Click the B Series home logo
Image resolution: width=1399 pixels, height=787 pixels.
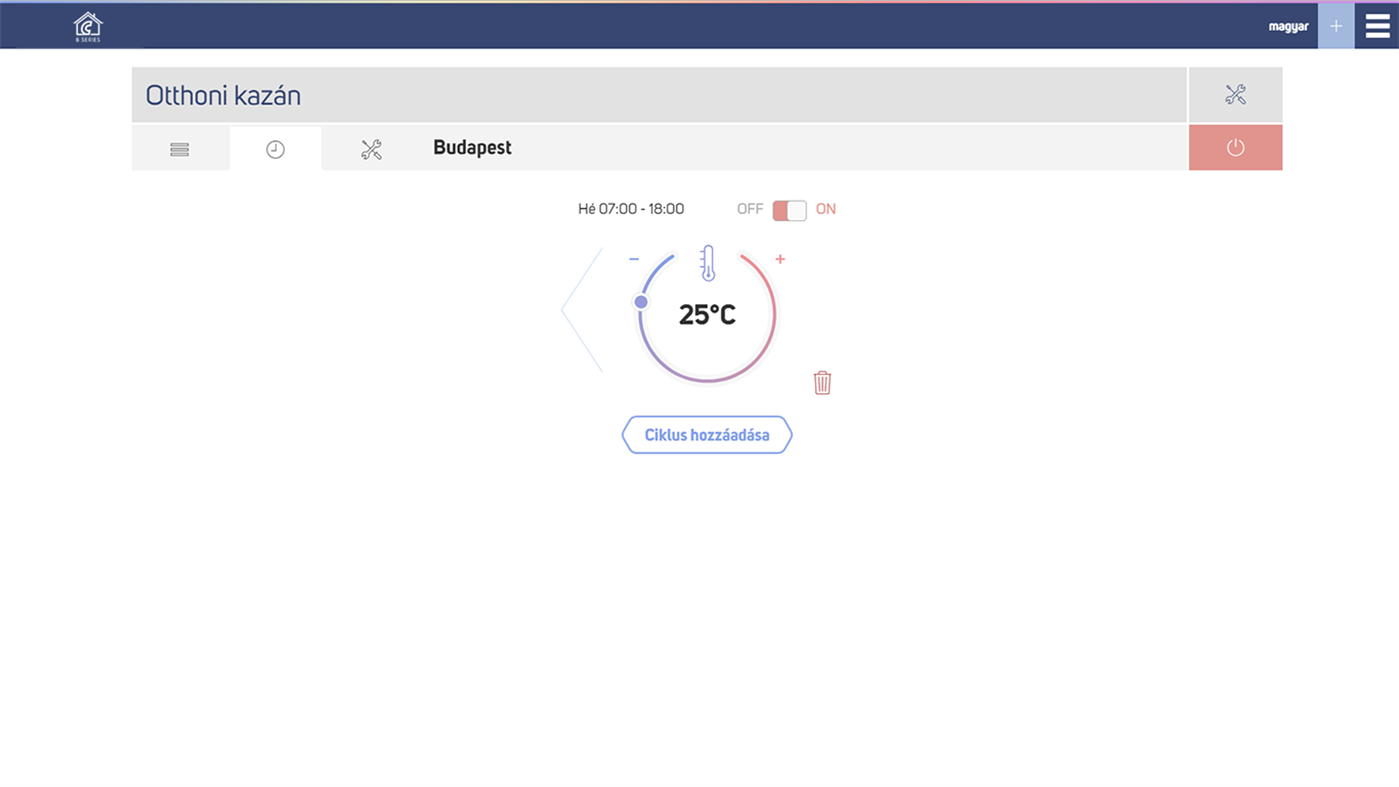(86, 25)
